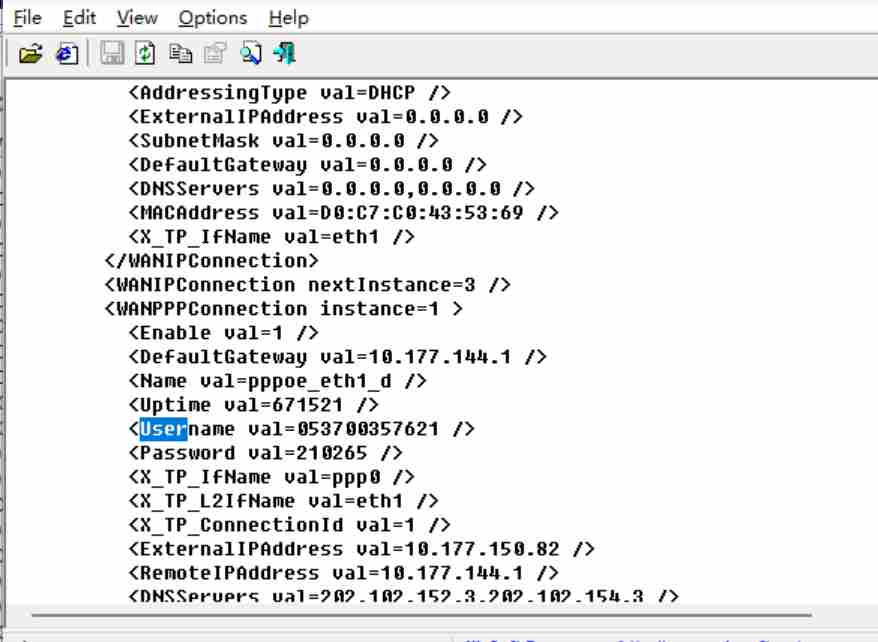Click the DNSServers val=202.102.152.3 line
The width and height of the screenshot is (878, 642).
point(403,597)
